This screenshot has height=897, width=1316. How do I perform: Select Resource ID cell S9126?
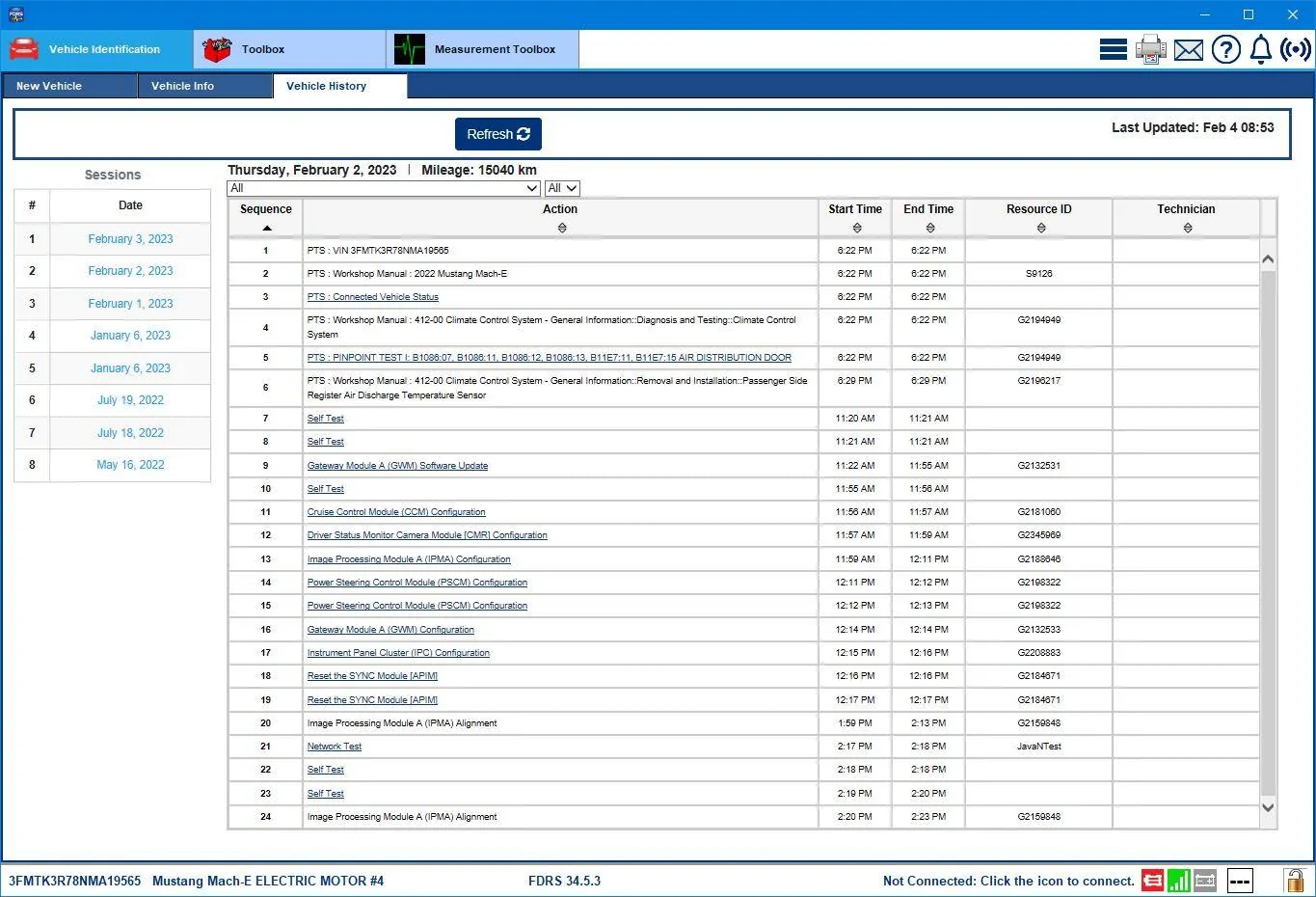tap(1038, 274)
